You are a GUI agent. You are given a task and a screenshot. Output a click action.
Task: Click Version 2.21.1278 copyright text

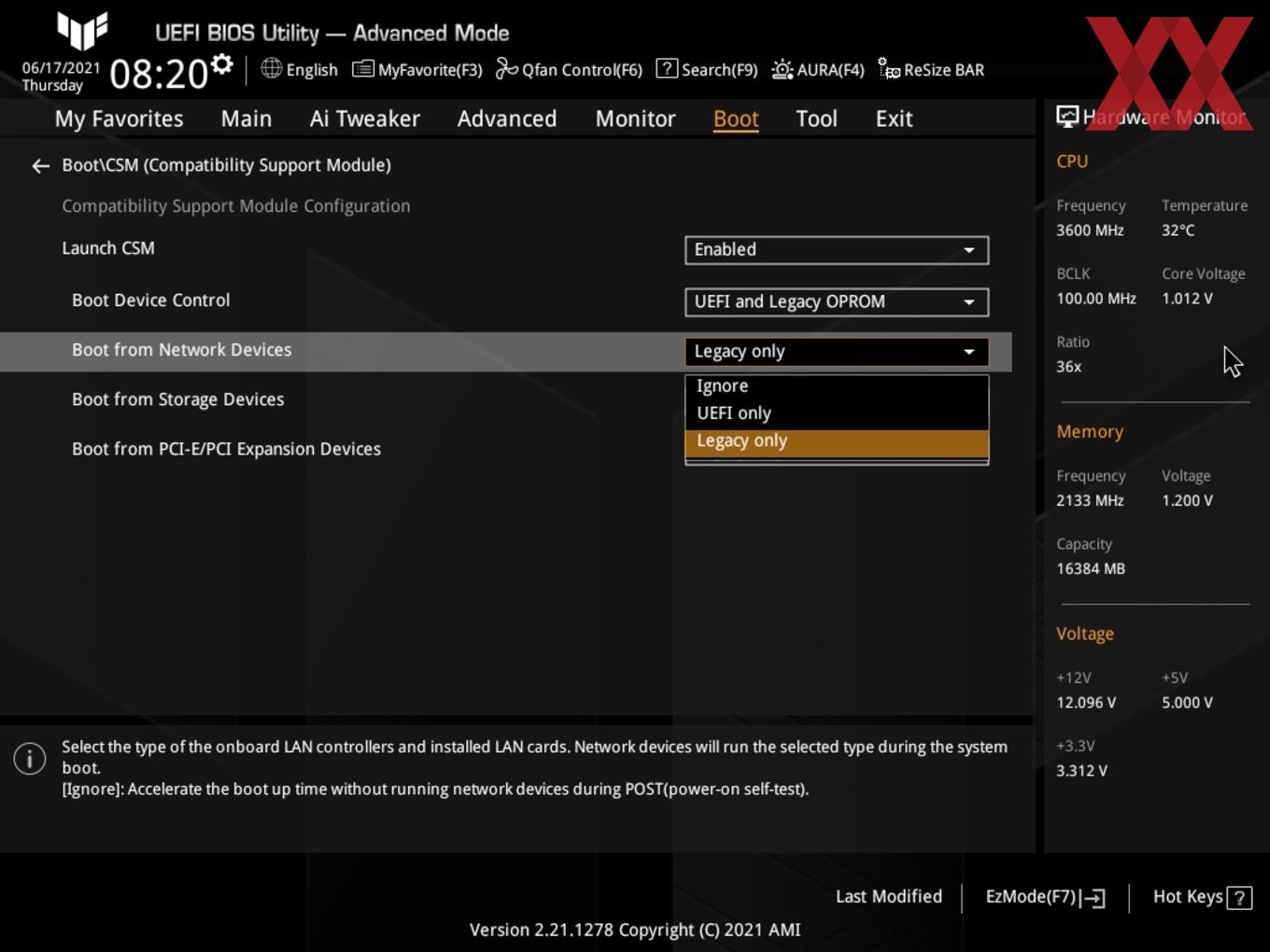coord(635,930)
